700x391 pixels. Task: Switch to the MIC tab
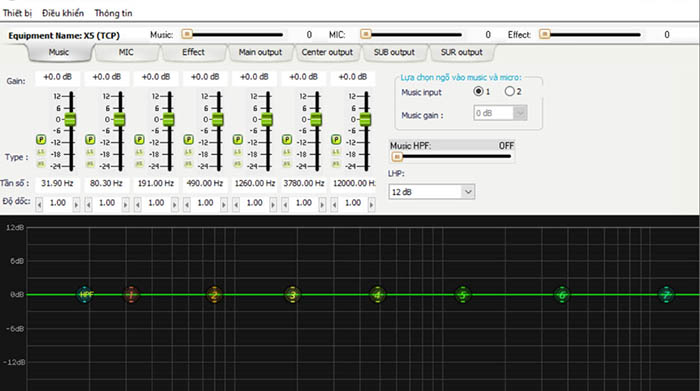tap(126, 52)
